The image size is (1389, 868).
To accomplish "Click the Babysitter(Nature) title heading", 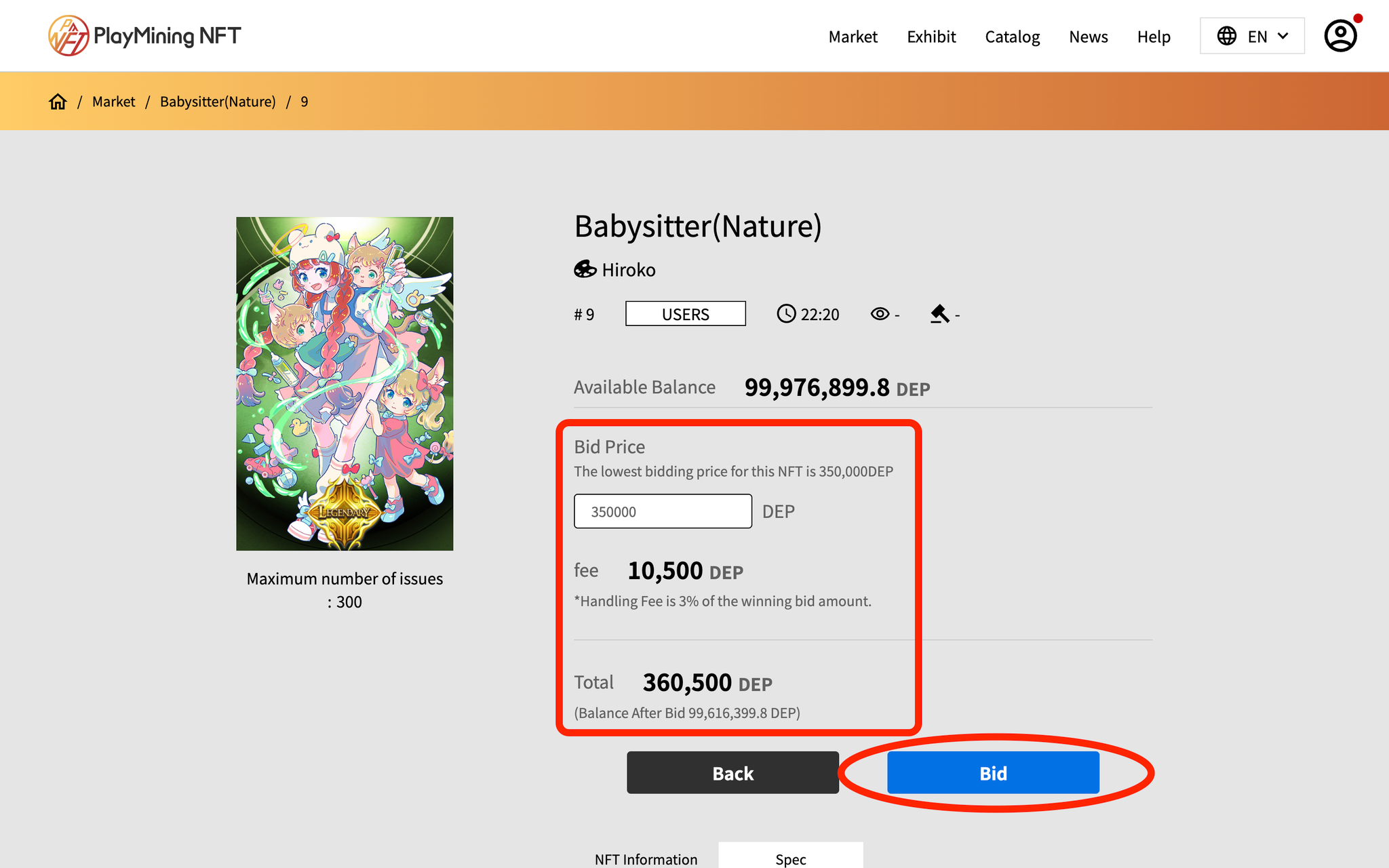I will click(698, 226).
